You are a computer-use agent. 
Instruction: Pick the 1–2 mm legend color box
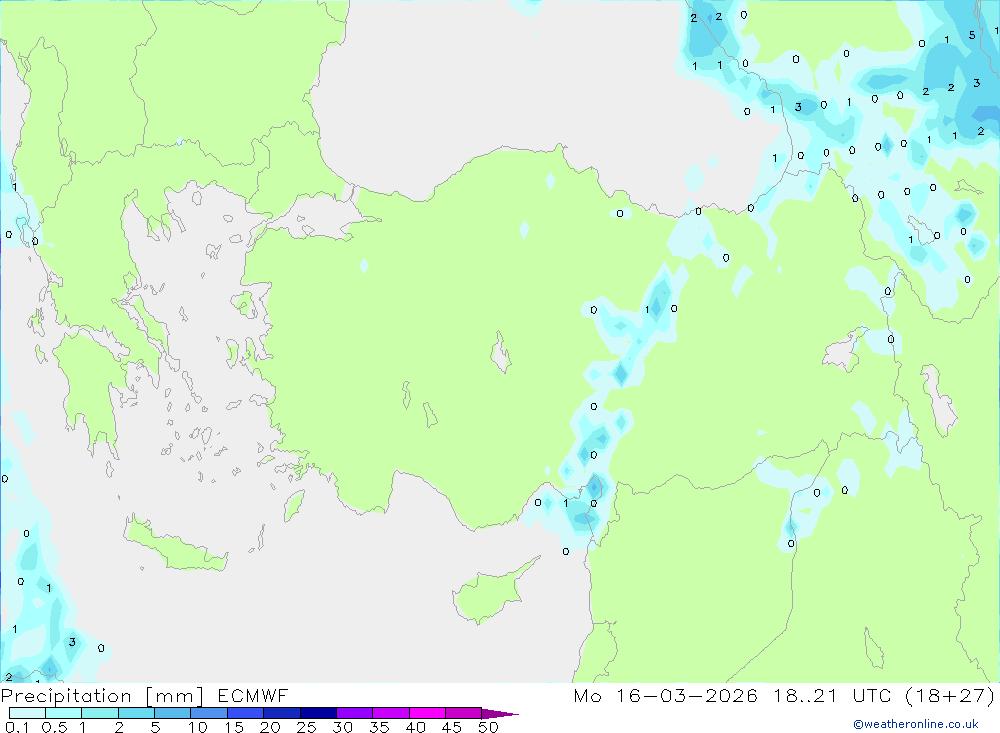(100, 713)
